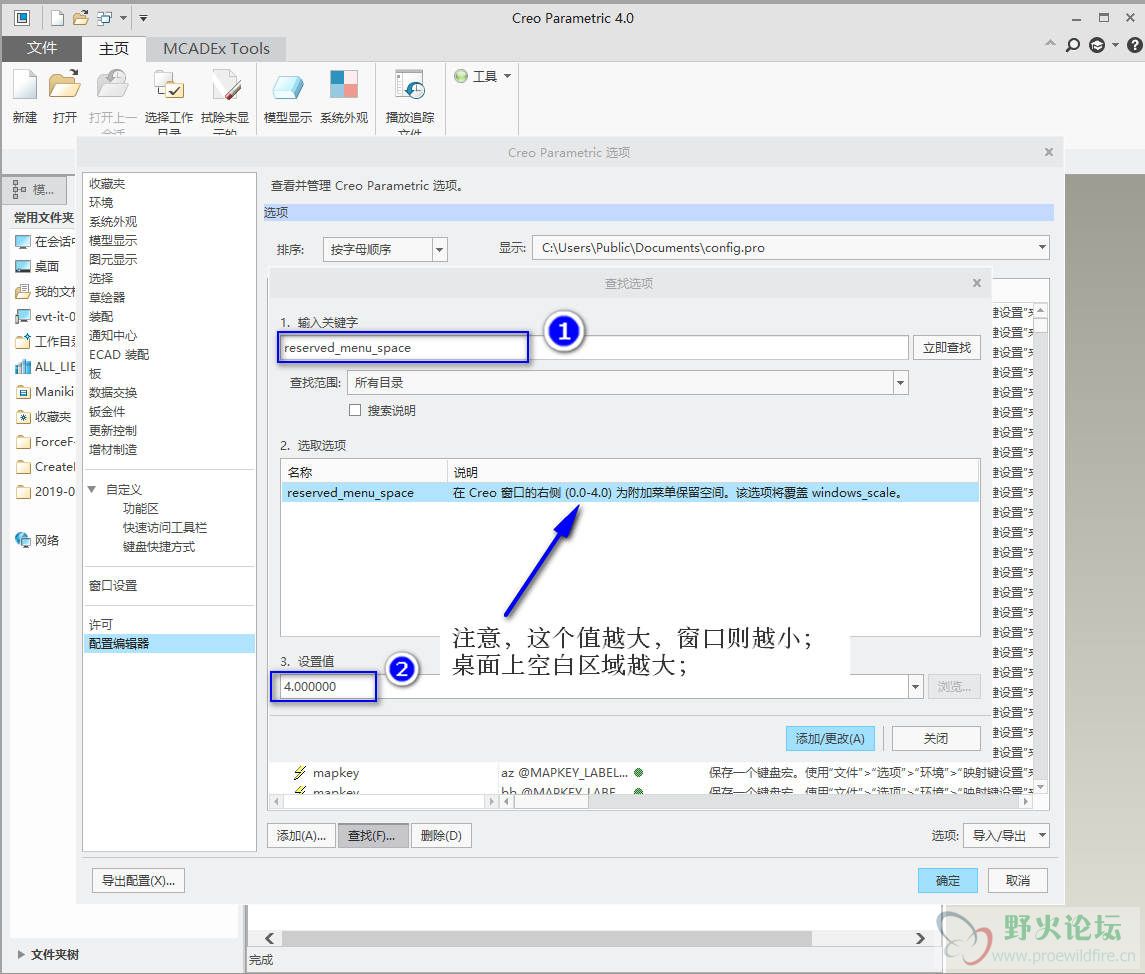Select 窗口设置 in options list

[x=113, y=586]
